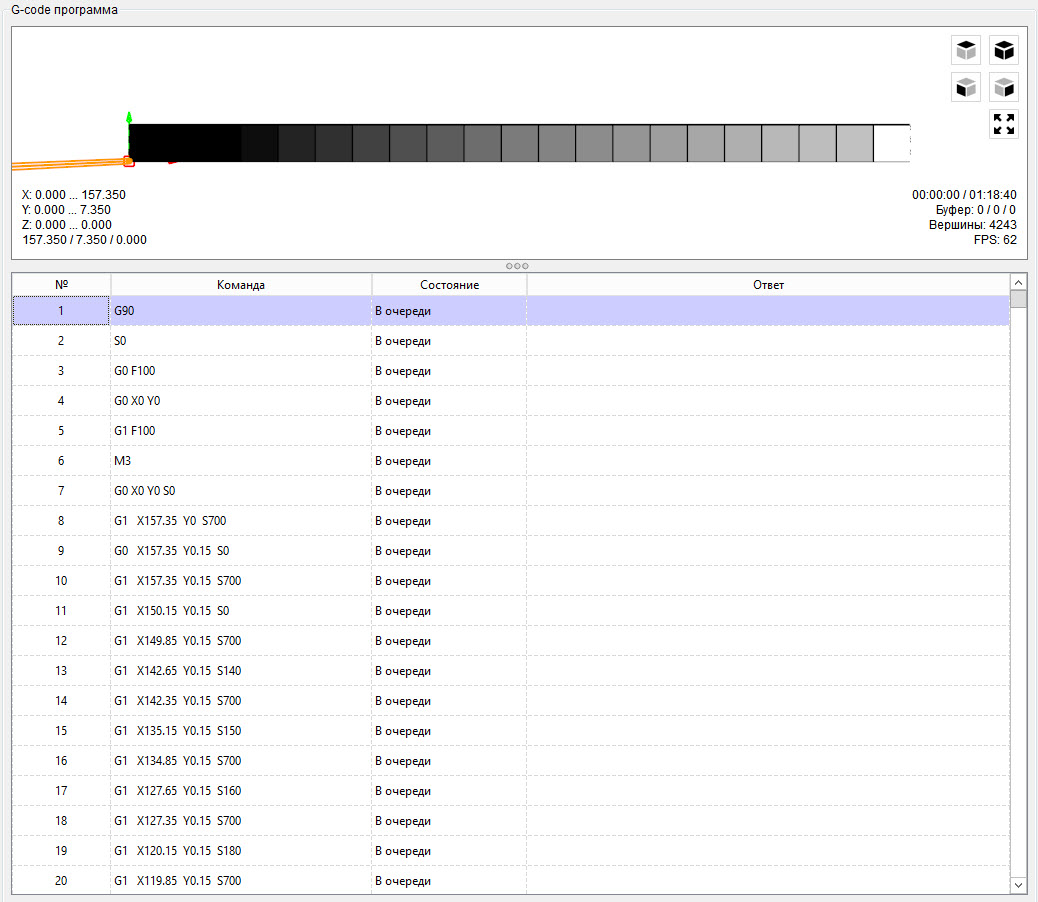
Task: Click the green Y axis arrow
Action: coord(129,118)
